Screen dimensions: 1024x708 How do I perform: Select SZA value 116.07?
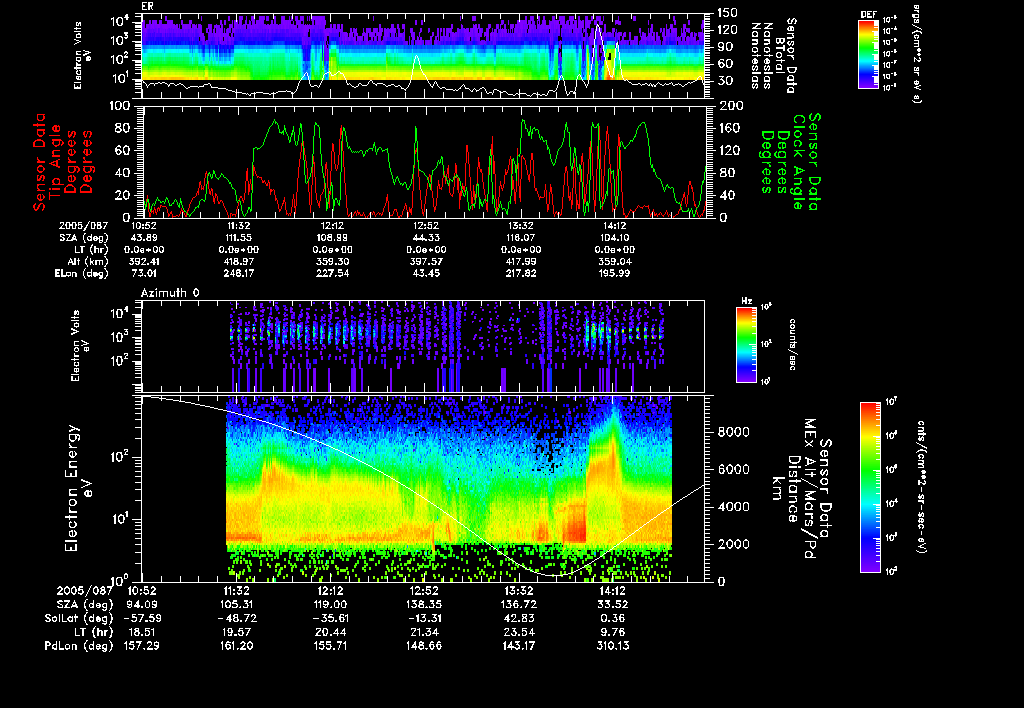coord(520,238)
